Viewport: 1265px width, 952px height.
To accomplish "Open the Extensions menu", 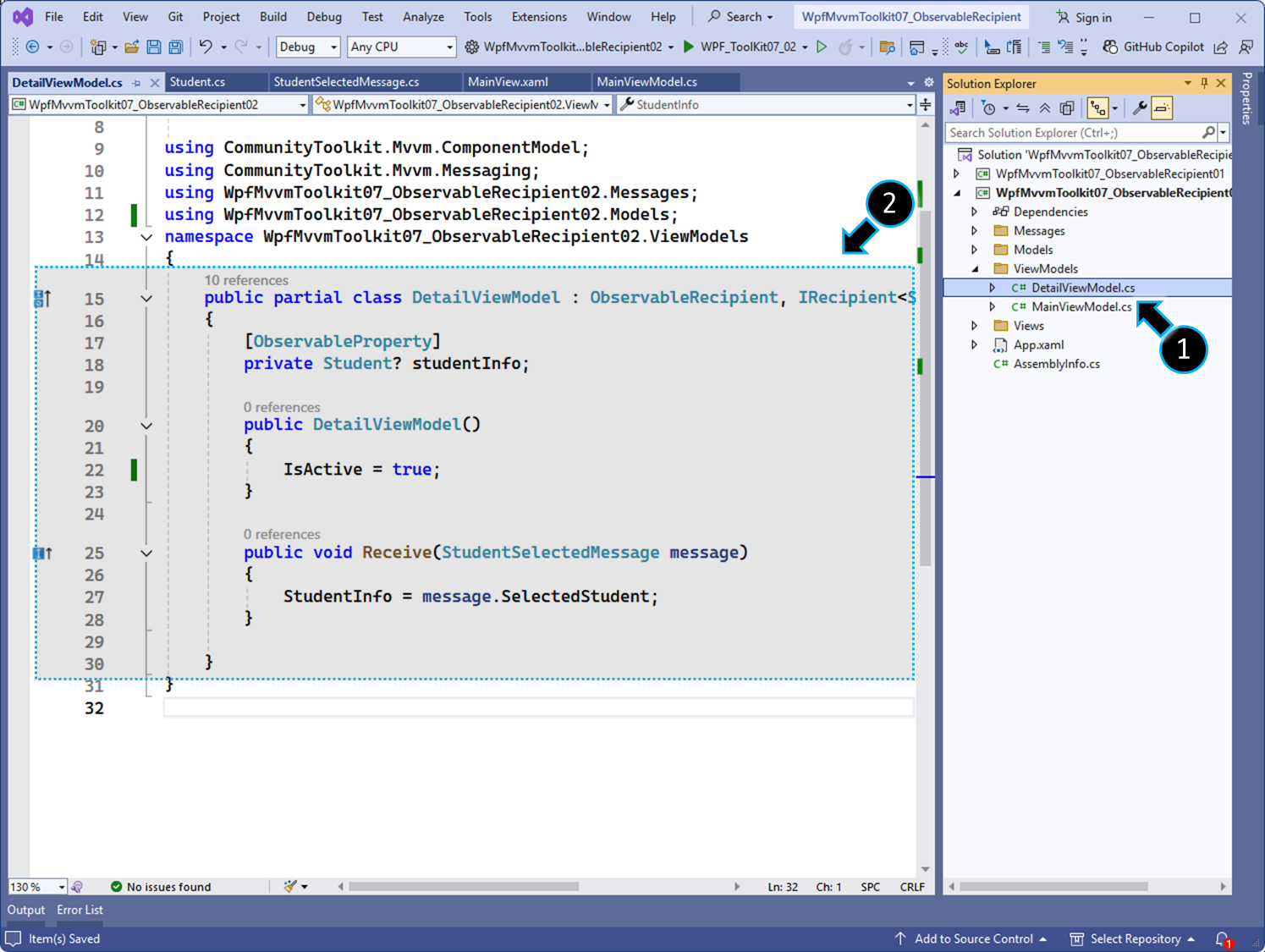I will [539, 17].
